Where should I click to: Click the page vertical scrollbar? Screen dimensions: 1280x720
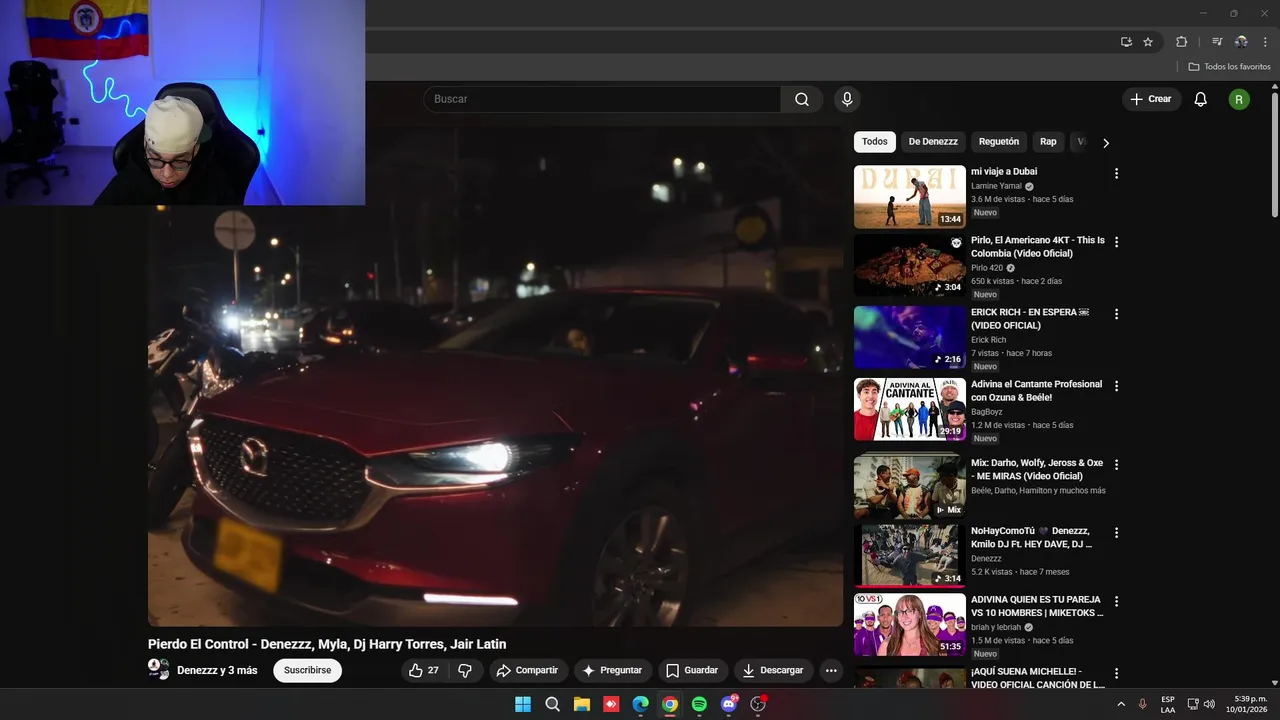[x=1275, y=155]
